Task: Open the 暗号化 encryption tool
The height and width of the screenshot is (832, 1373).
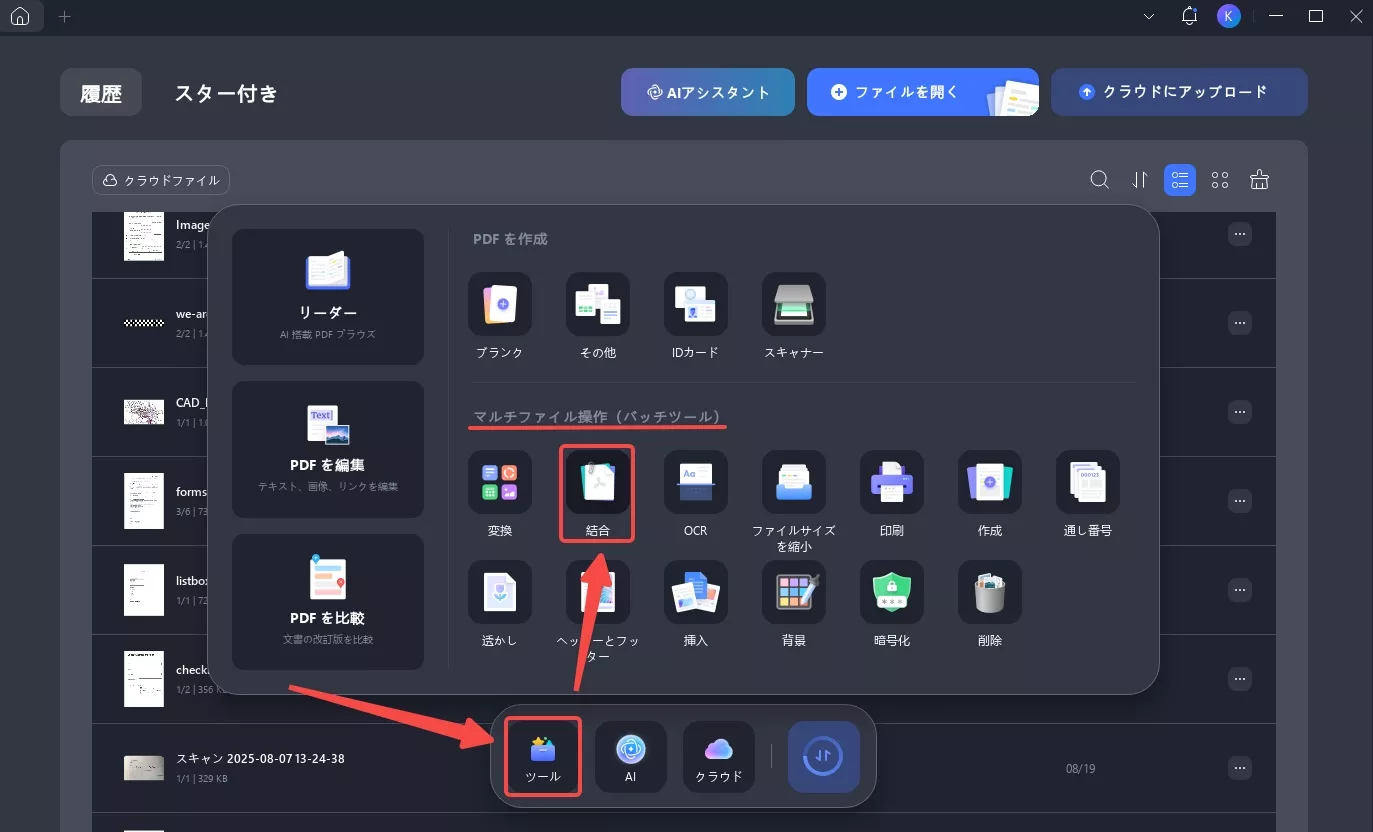Action: click(x=892, y=592)
